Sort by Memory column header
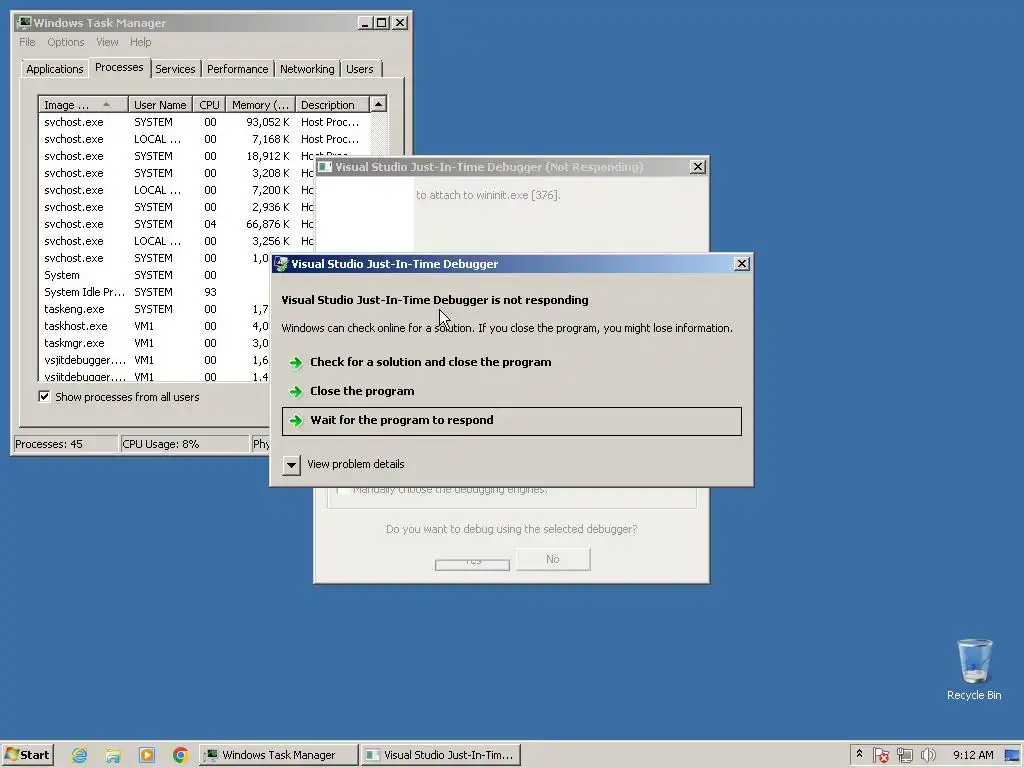1024x768 pixels. tap(261, 104)
